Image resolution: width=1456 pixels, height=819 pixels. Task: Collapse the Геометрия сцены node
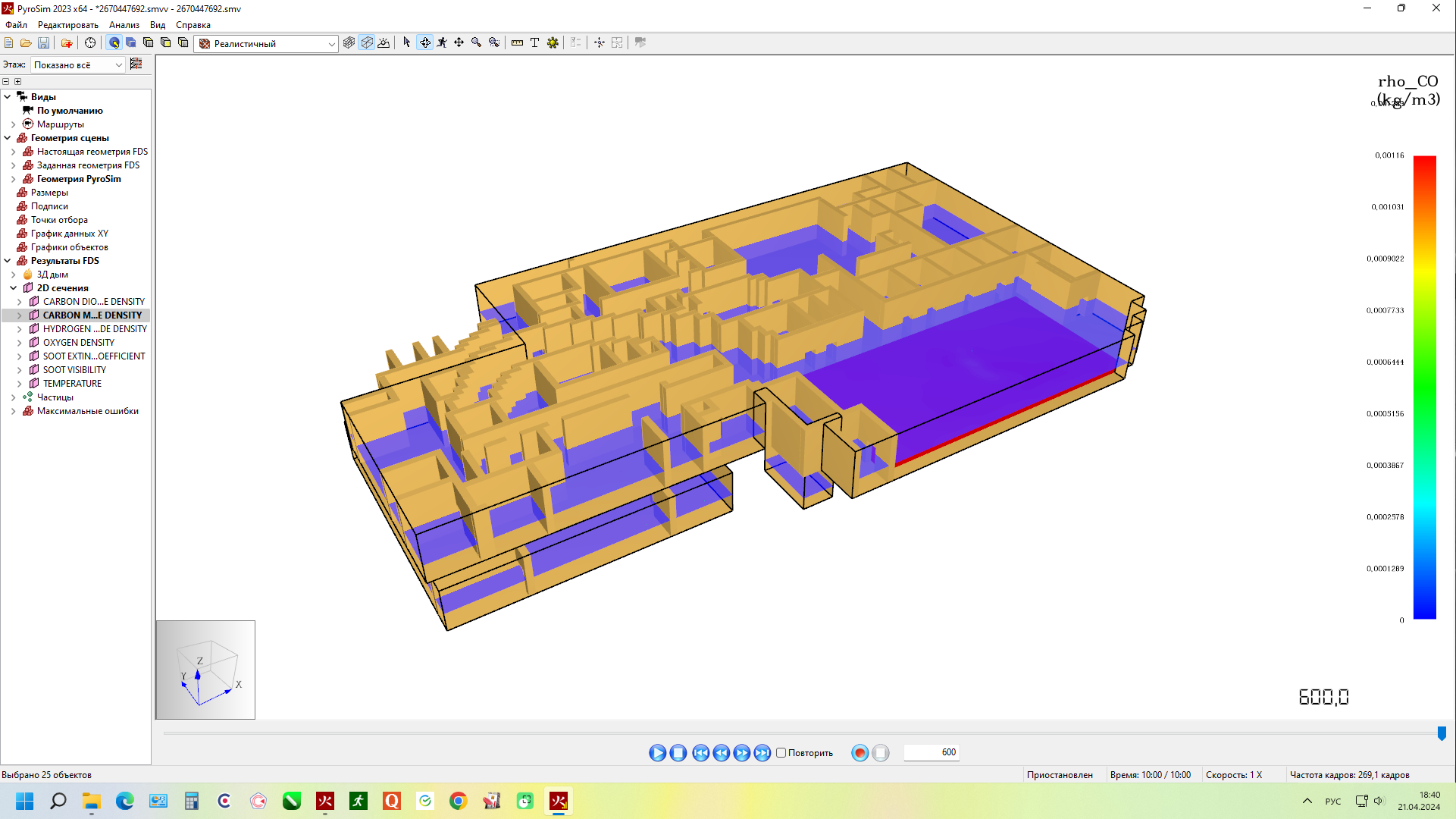[x=8, y=138]
